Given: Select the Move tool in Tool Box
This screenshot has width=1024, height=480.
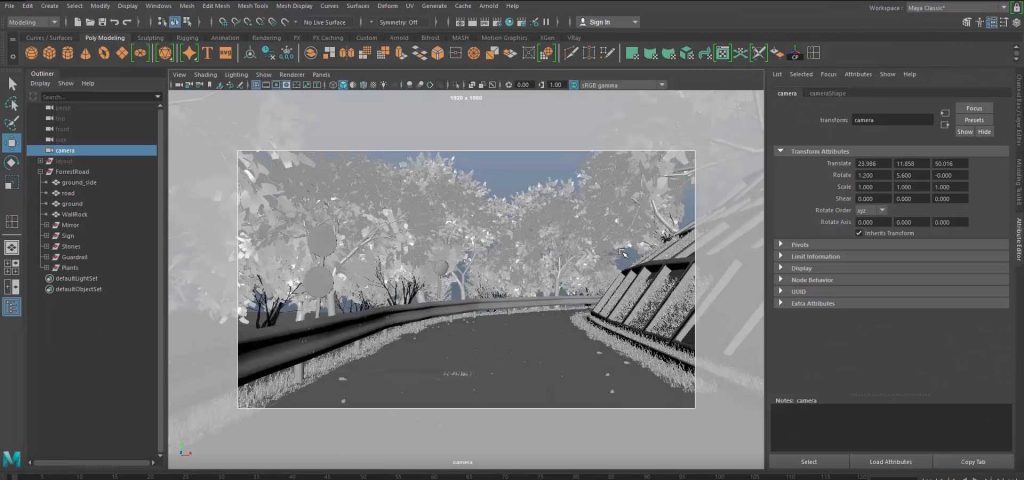Looking at the screenshot, I should pyautogui.click(x=12, y=143).
